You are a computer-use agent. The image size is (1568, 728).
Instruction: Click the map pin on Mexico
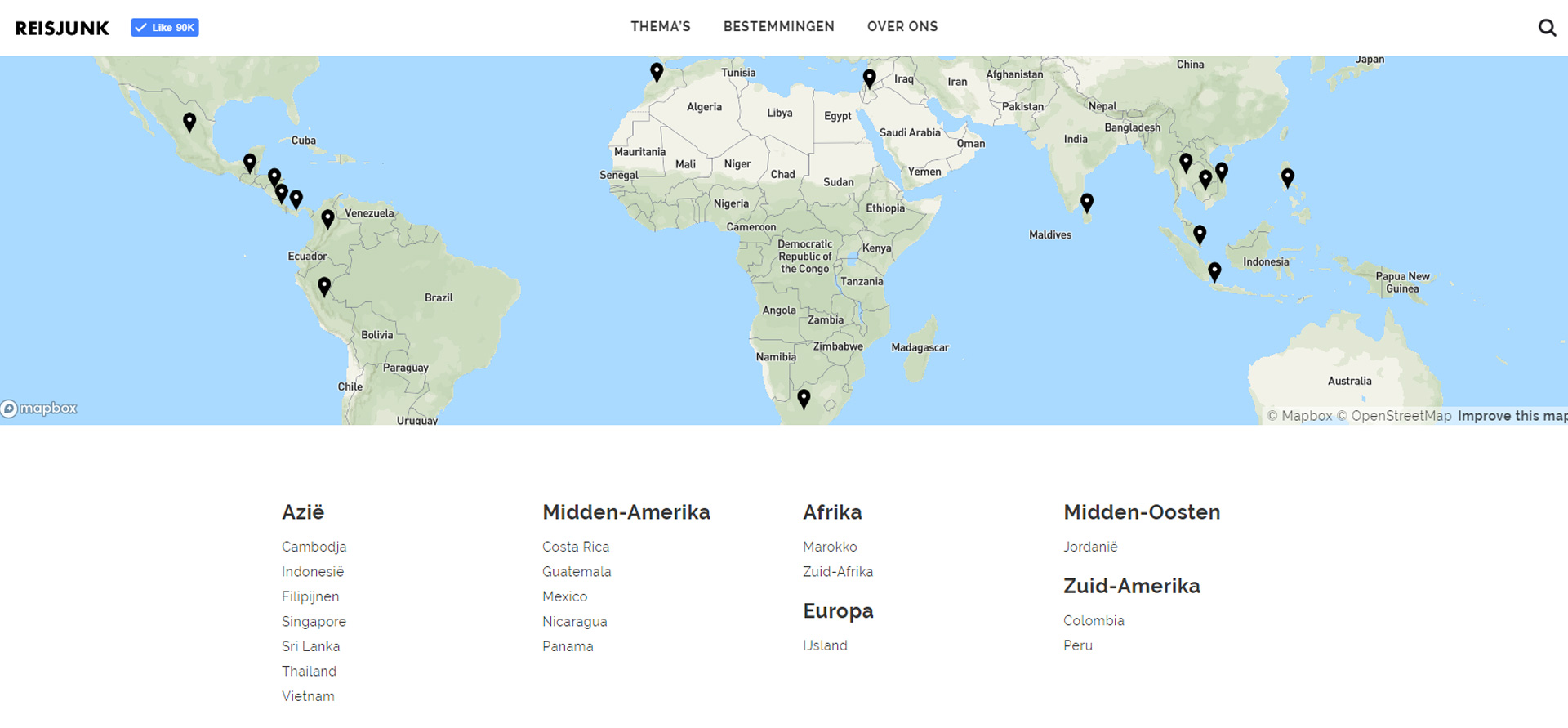[x=189, y=122]
